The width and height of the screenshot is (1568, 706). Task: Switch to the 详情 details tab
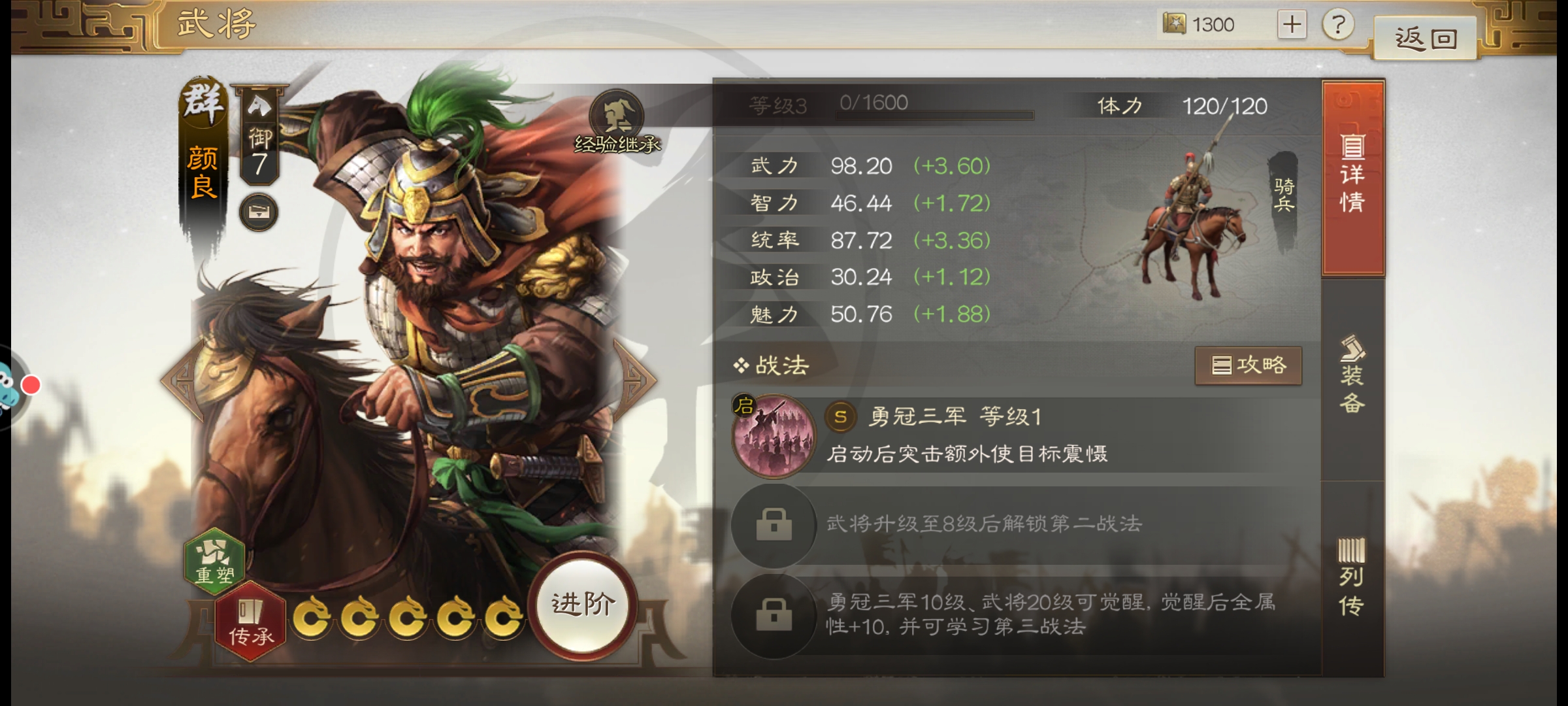tap(1352, 176)
